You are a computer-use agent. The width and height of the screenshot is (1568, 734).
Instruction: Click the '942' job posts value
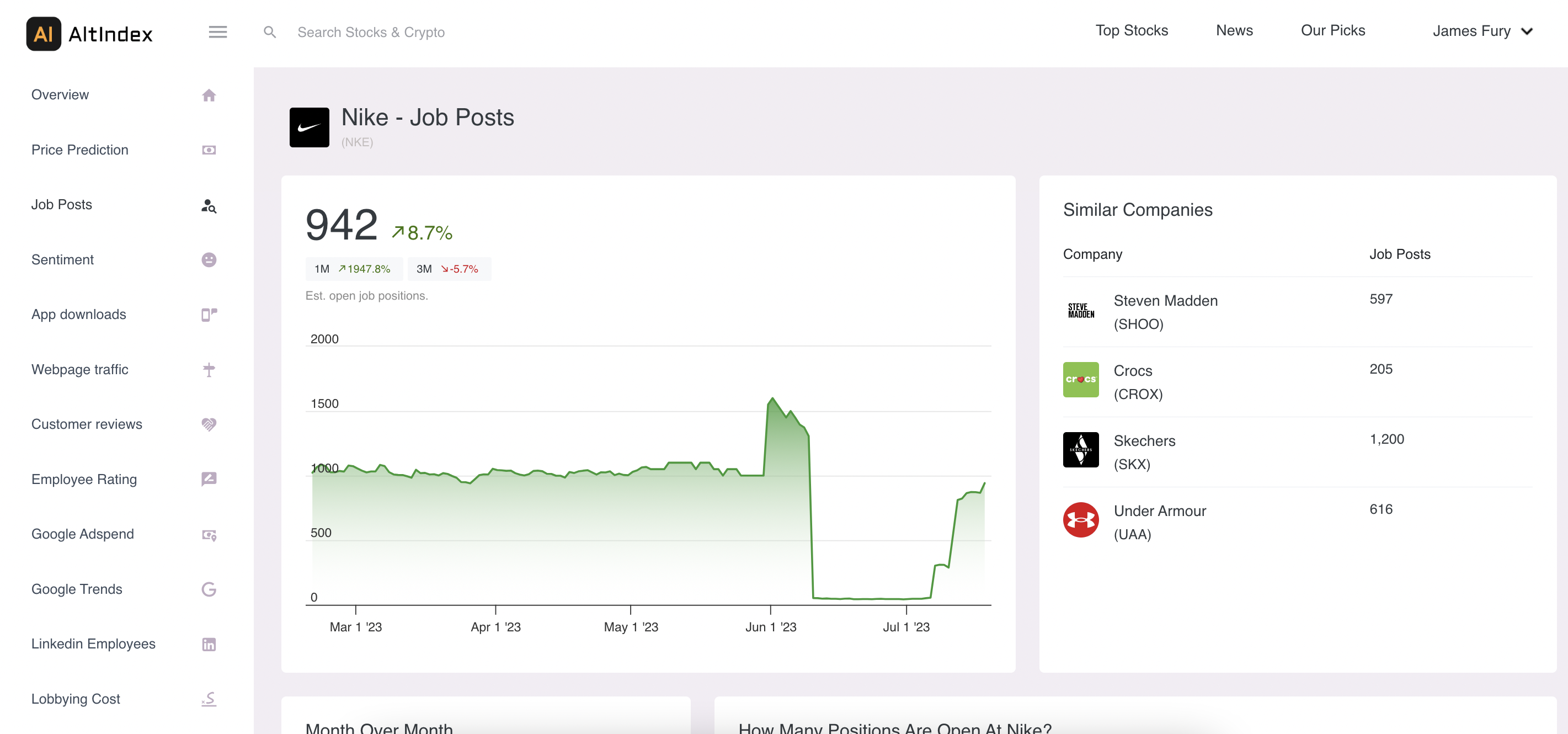pyautogui.click(x=342, y=225)
